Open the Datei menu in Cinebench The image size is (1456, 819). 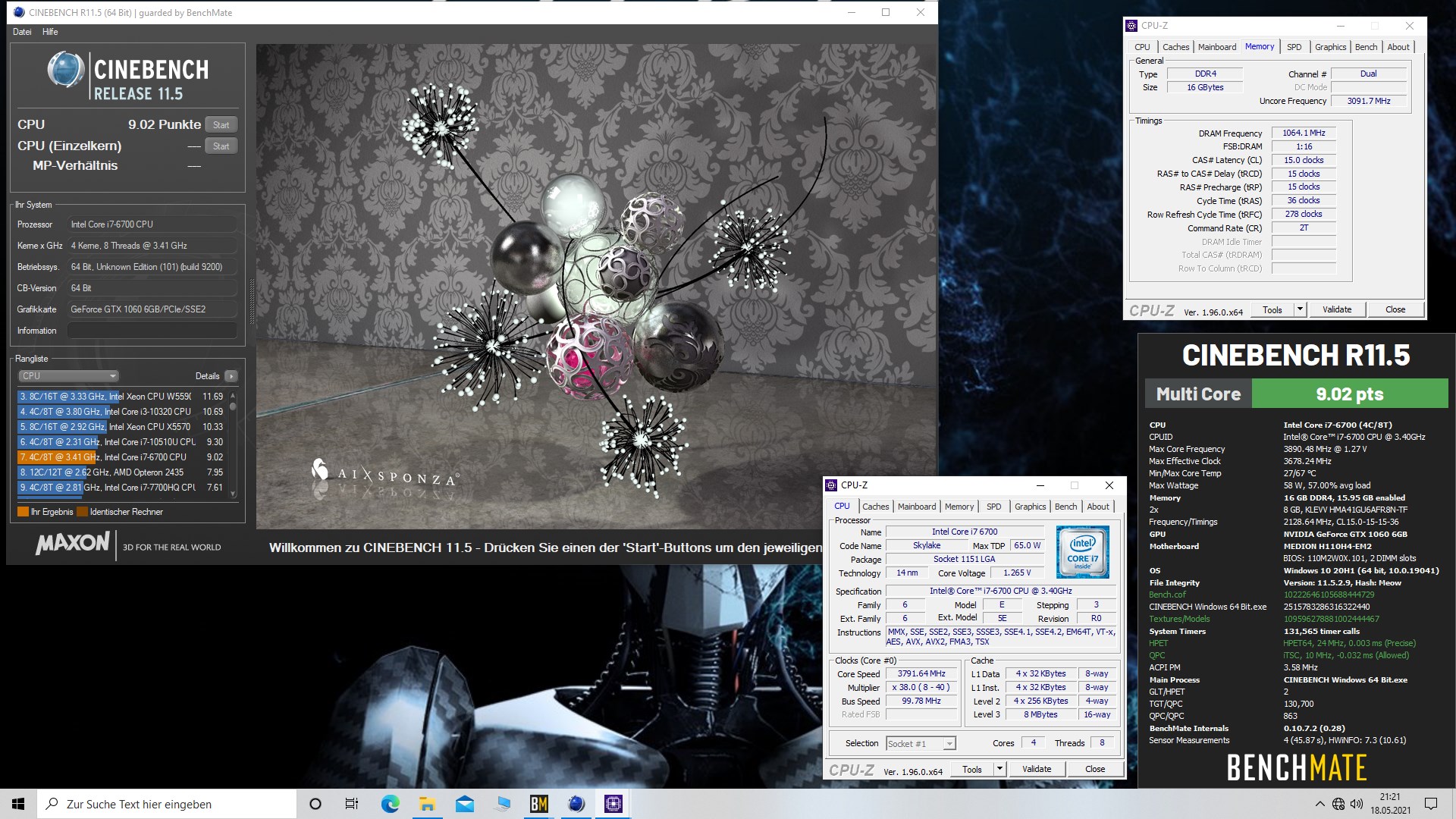pos(23,32)
